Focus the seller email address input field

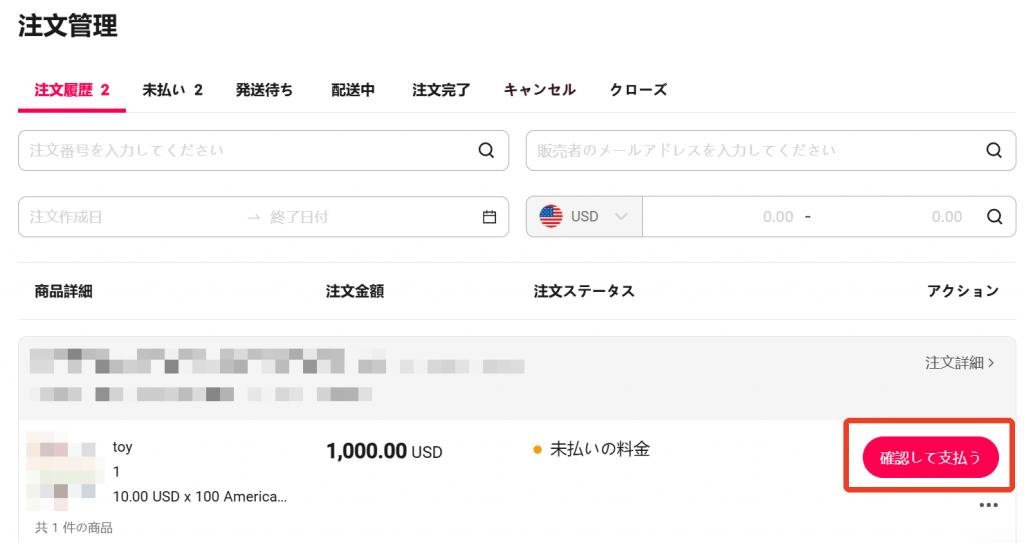coord(758,150)
